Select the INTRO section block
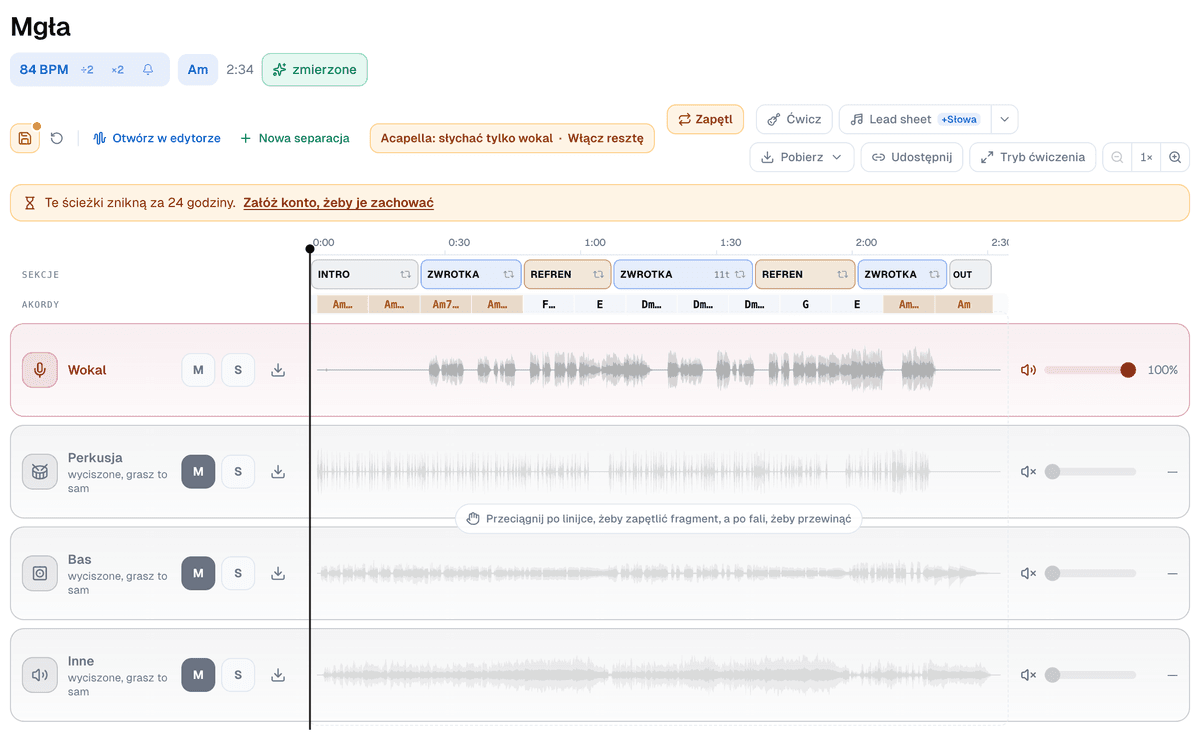The width and height of the screenshot is (1200, 732). click(364, 274)
